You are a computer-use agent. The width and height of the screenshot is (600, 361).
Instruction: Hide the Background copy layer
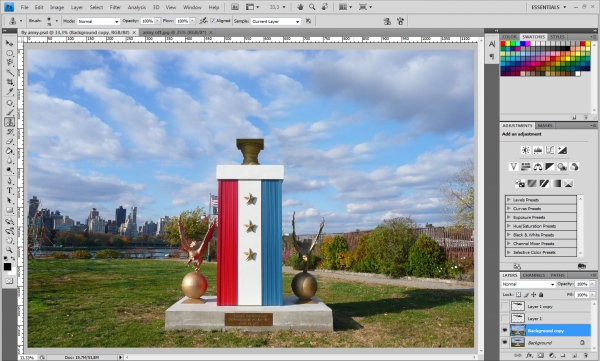coord(505,330)
